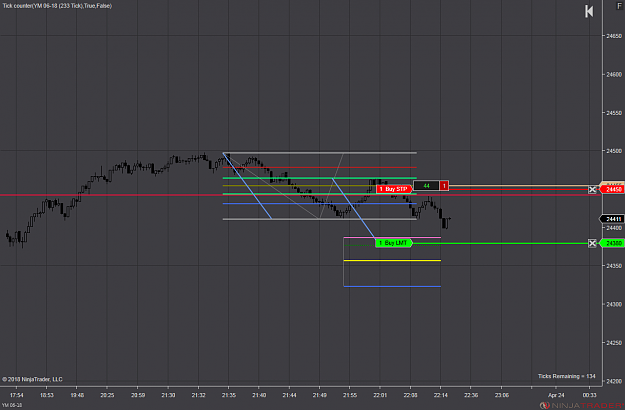Cancel the Buy LMT order with its X
This screenshot has width=625, height=410.
coord(592,243)
